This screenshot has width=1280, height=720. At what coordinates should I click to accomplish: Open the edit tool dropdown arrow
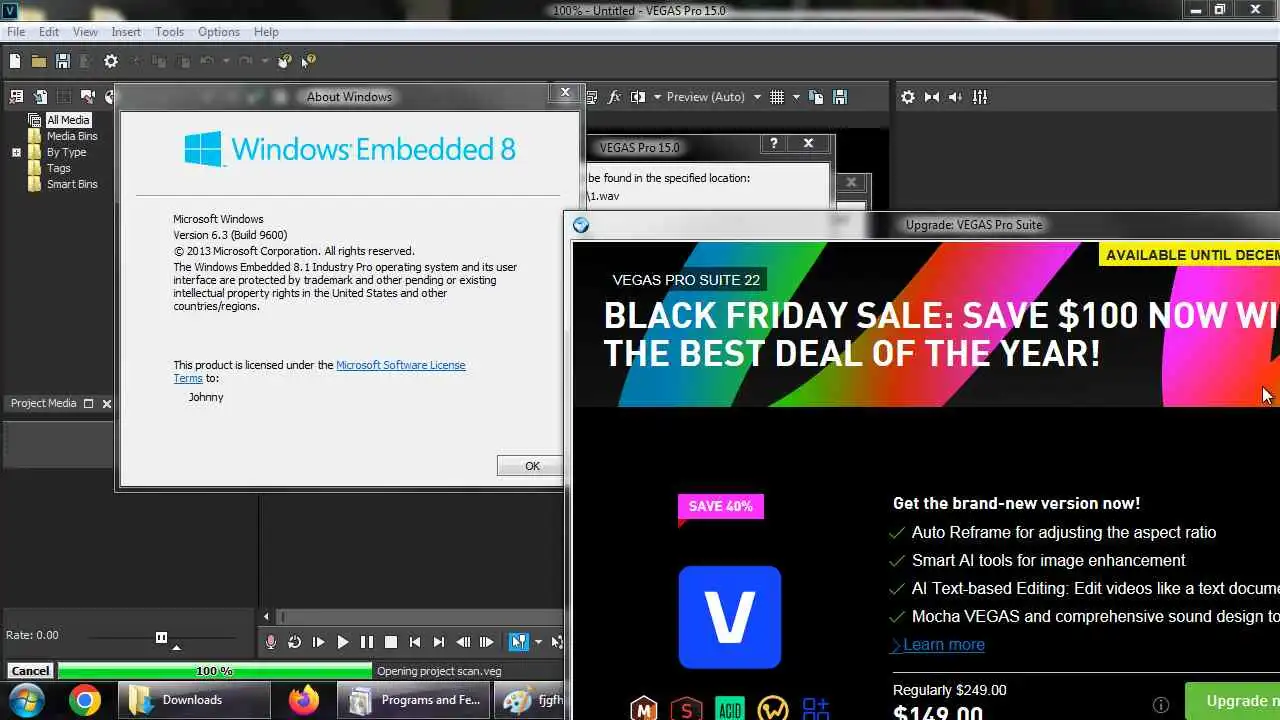538,642
